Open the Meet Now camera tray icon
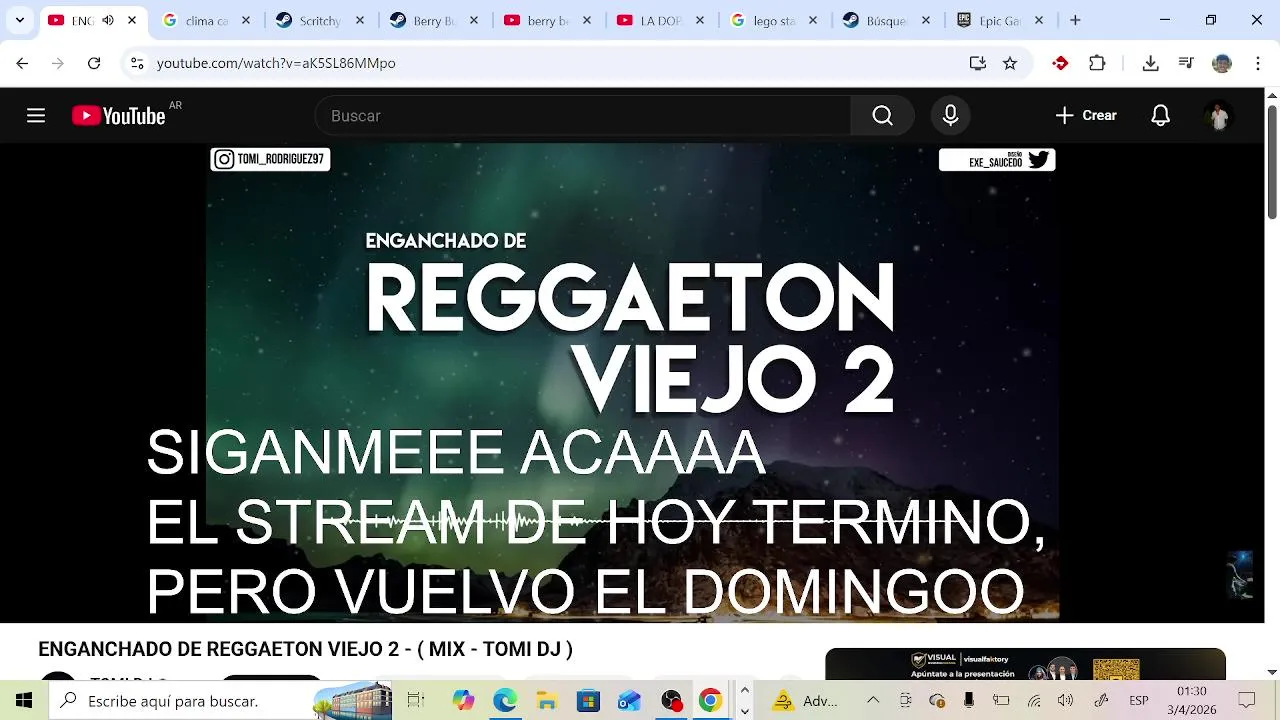The image size is (1280, 720). click(906, 701)
